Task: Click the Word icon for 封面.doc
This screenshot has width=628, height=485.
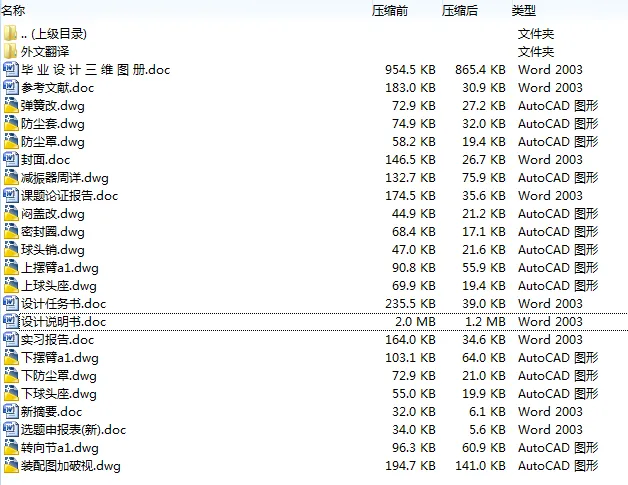Action: point(11,159)
